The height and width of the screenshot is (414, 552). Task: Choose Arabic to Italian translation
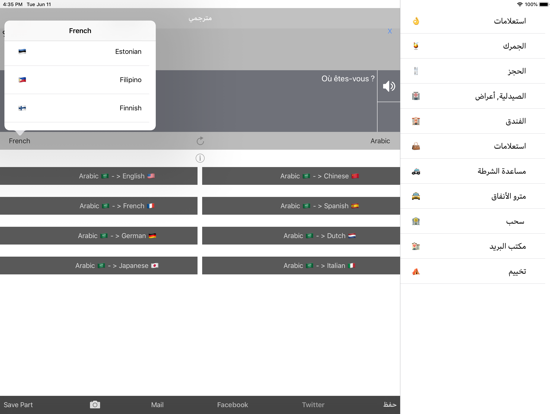301,266
